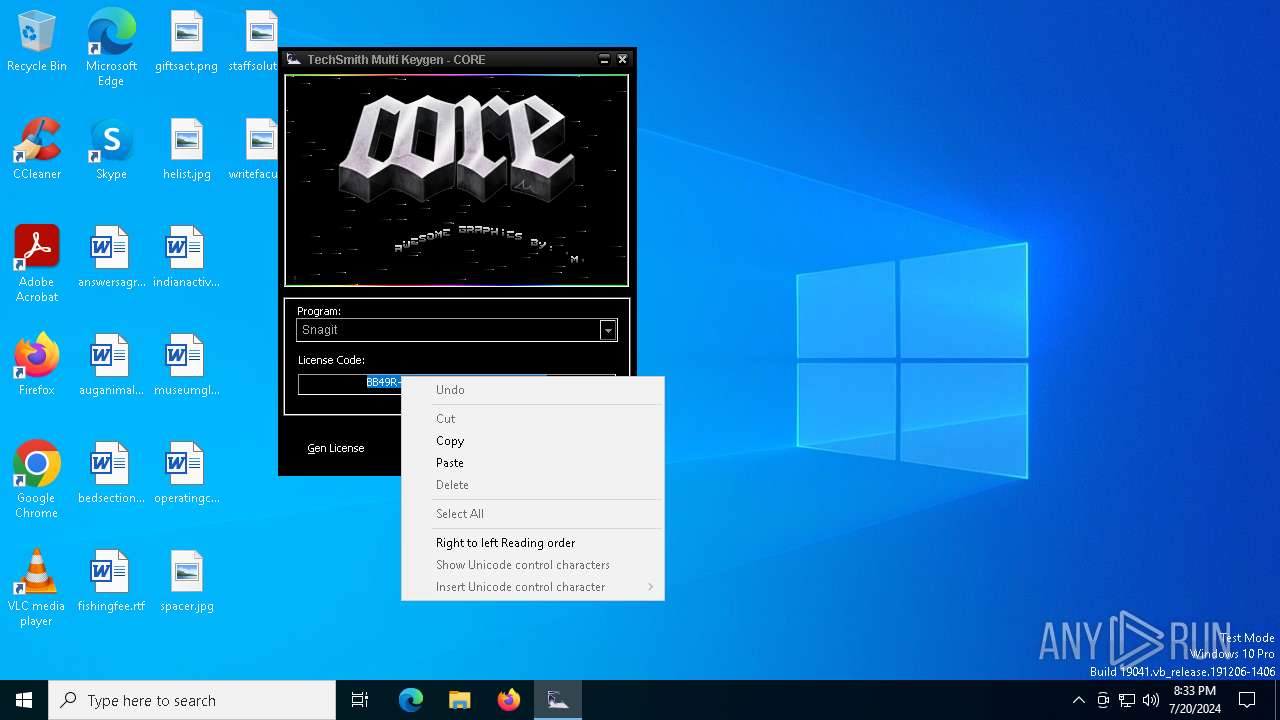Open Firefox from the taskbar
Viewport: 1280px width, 720px height.
[x=509, y=700]
